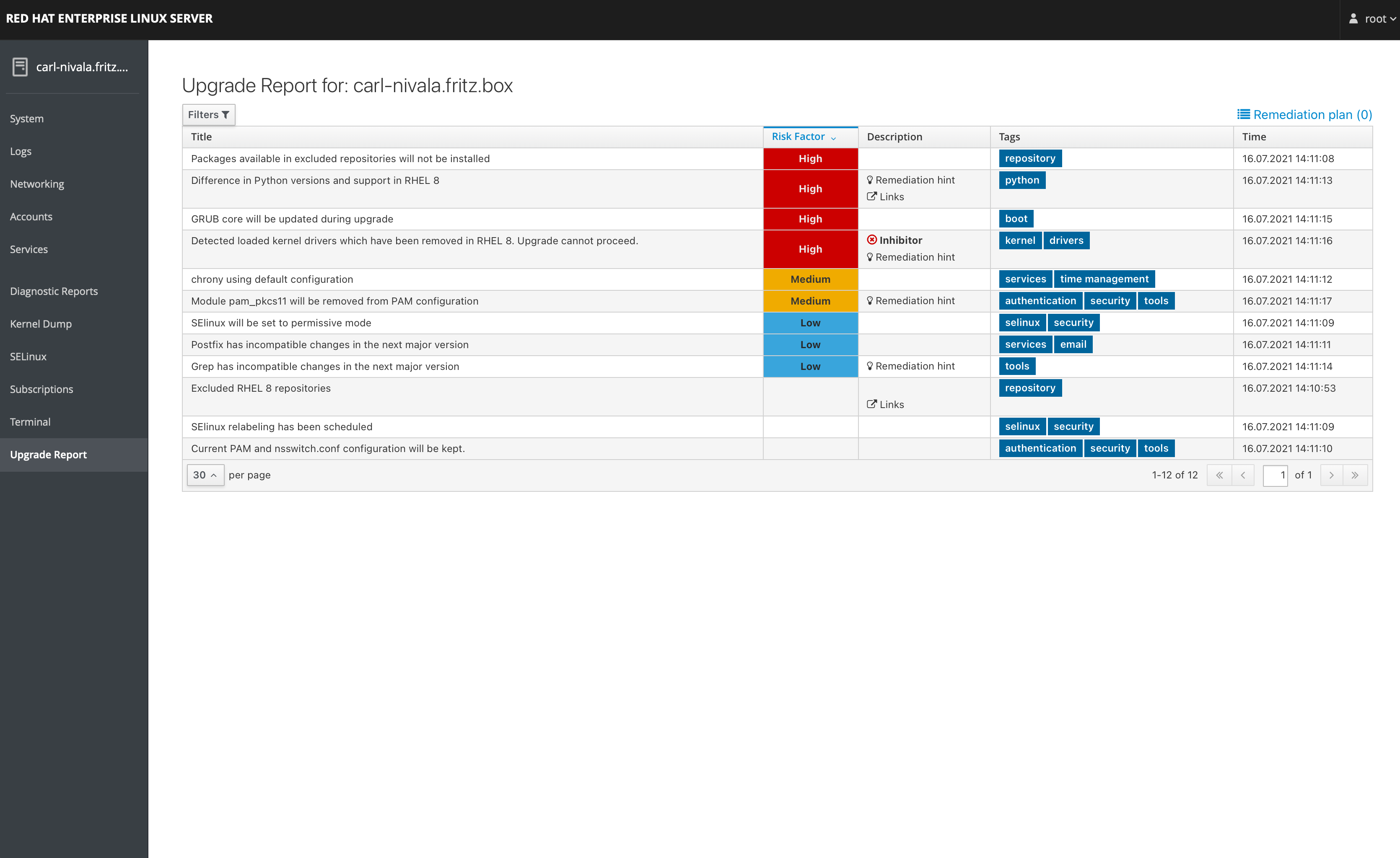
Task: Click the time management tag
Action: 1104,279
